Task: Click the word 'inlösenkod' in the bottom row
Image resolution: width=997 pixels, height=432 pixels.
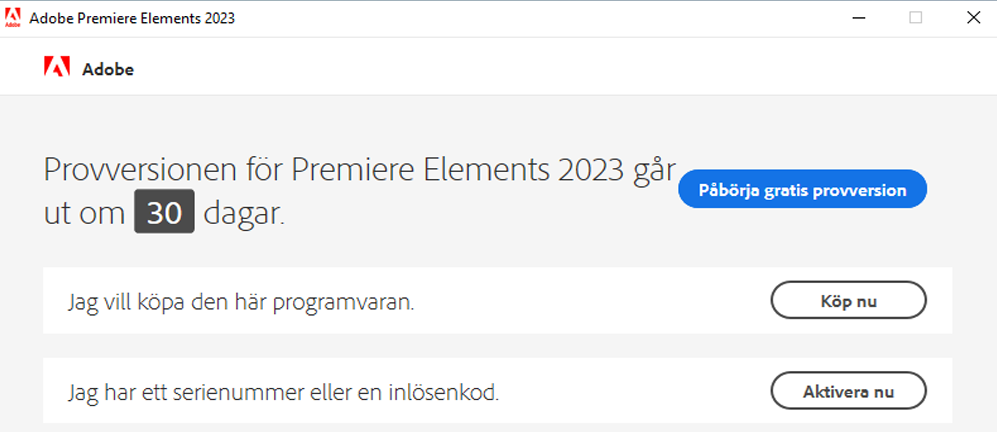Action: tap(447, 392)
